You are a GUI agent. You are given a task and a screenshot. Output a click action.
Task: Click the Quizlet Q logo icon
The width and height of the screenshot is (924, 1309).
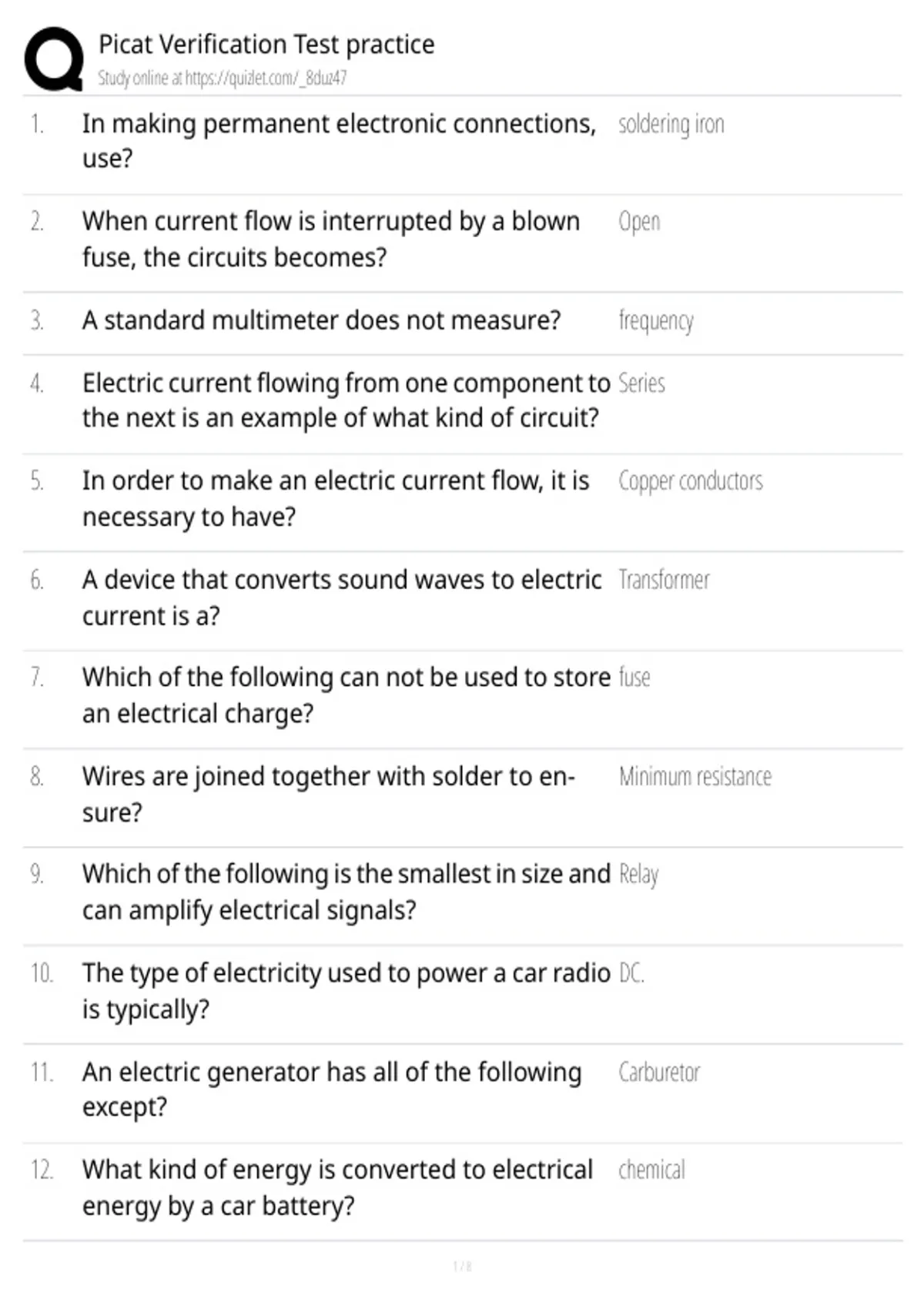click(x=54, y=59)
